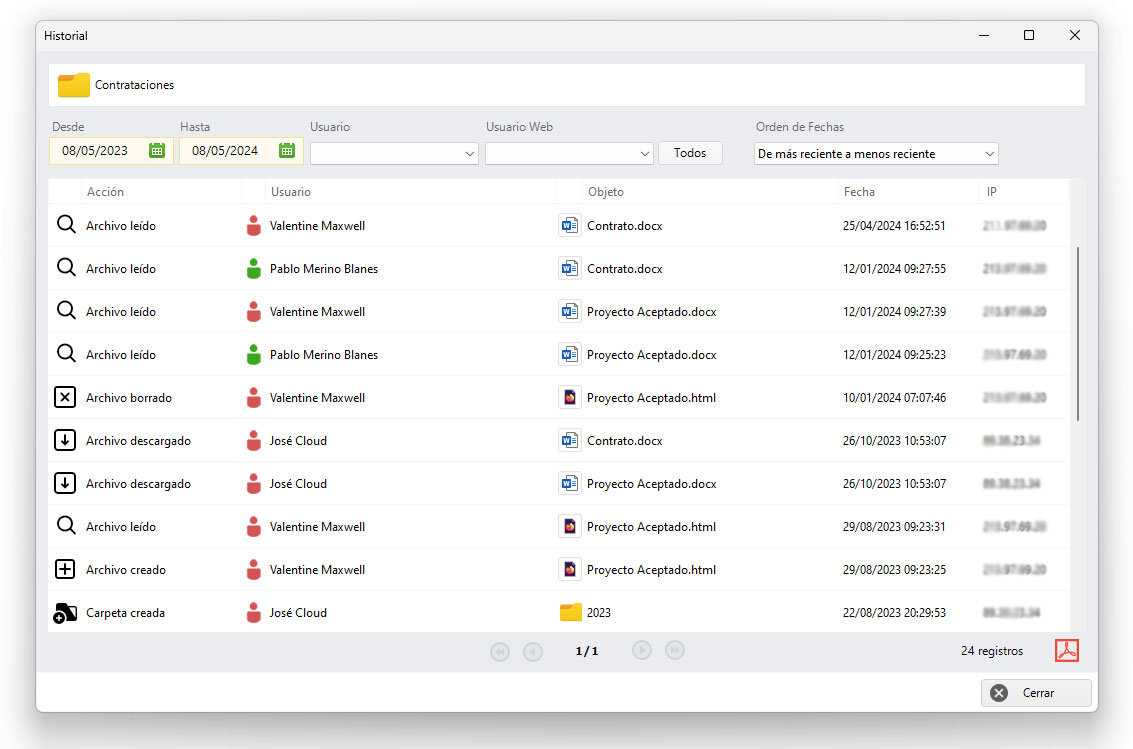Click José Cloud user icon on Carpeta creada row
1133x749 pixels.
click(x=254, y=612)
